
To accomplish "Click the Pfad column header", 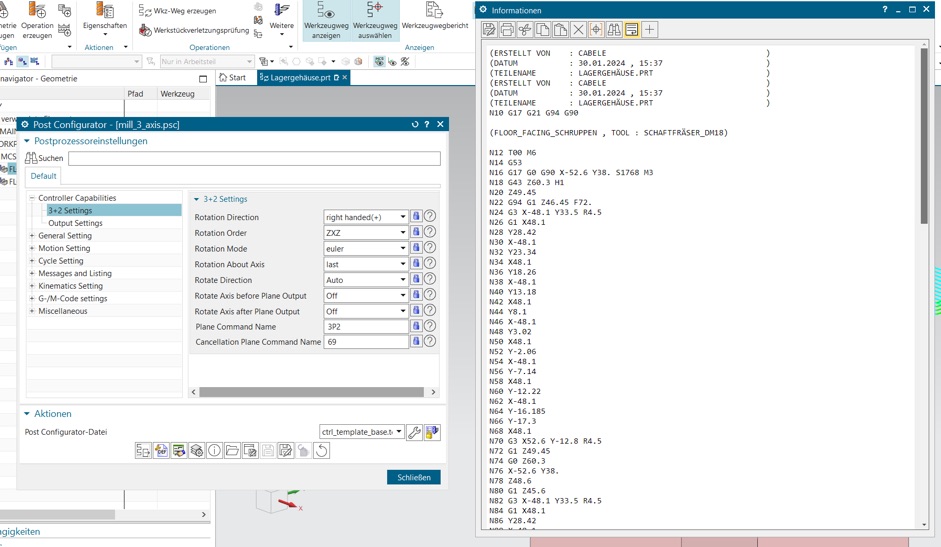I will [x=135, y=94].
